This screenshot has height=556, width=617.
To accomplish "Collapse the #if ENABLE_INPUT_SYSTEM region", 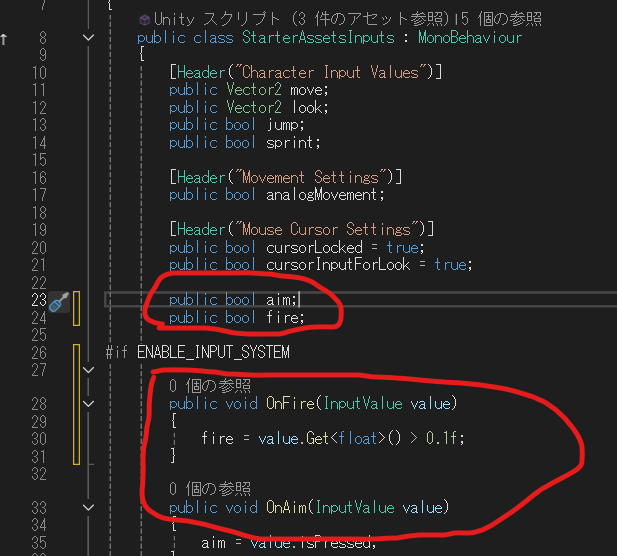I will coord(89,370).
